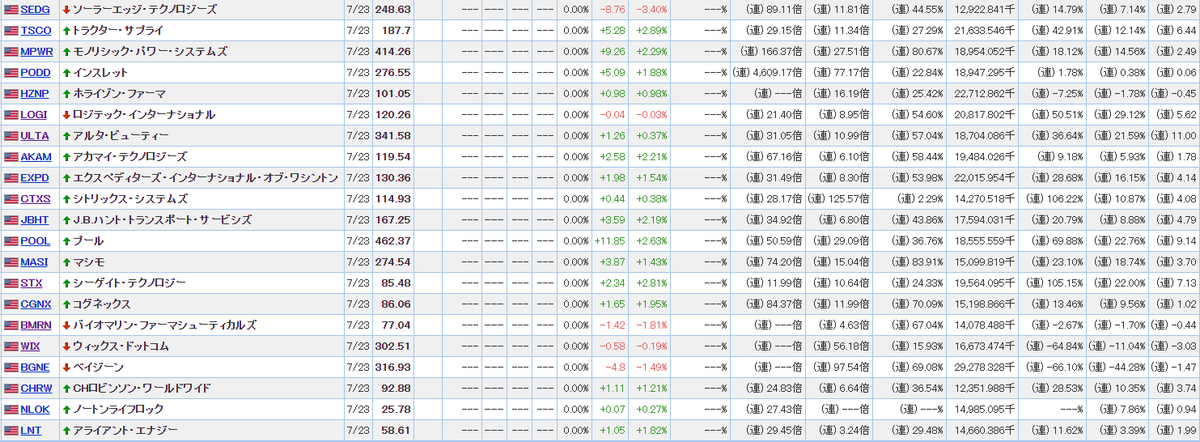1200x442 pixels.
Task: Select company name ホライゾン・ファーマ
Action: pos(119,93)
